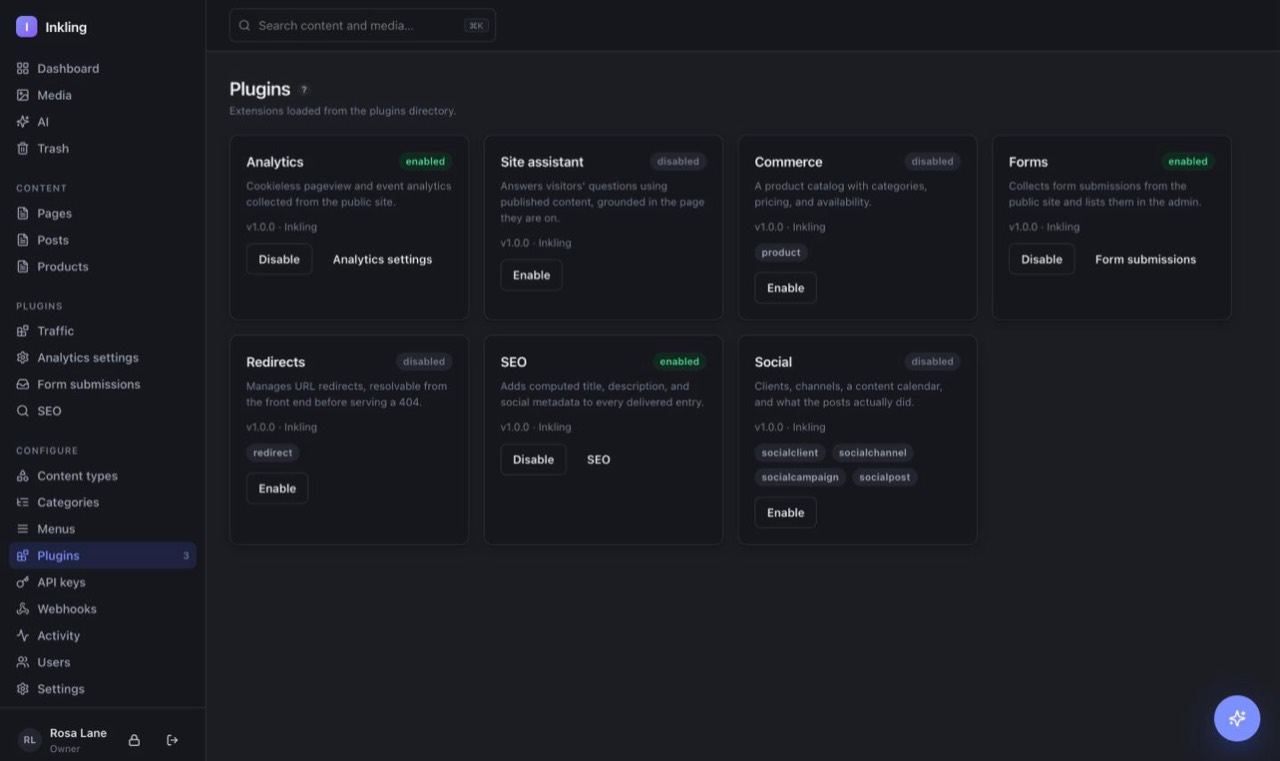
Task: Click the AI sparkle icon in sidebar
Action: (x=23, y=122)
